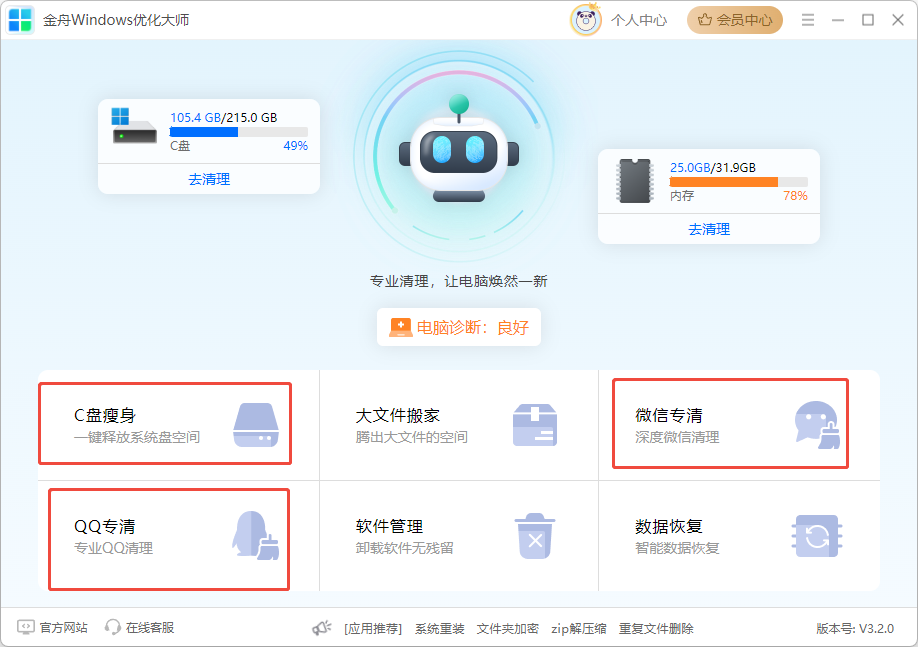Viewport: 918px width, 647px height.
Task: Click the 105.4 GB/215.0 GB text
Action: [x=224, y=118]
